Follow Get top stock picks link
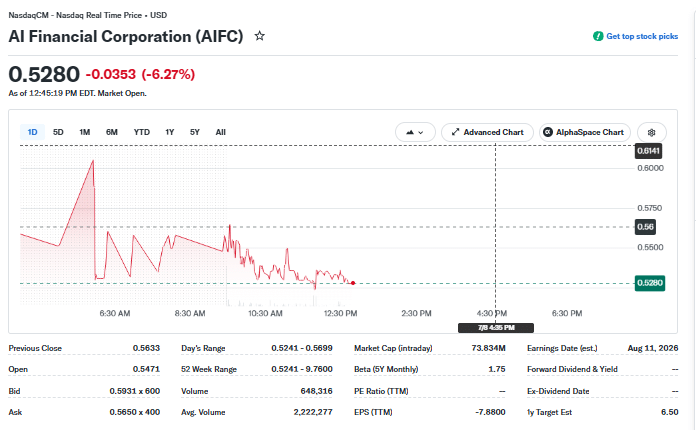Screen dimensions: 696x430 click(642, 36)
